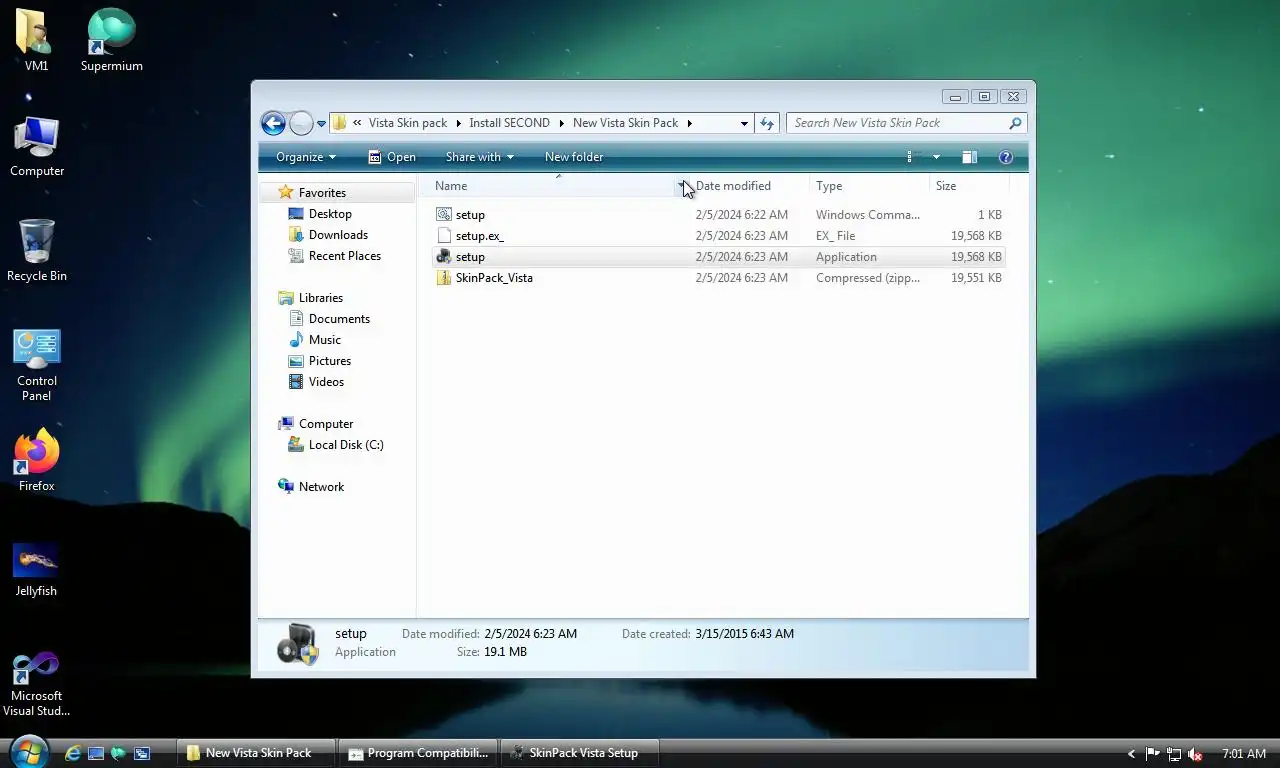
Task: Sort files by Date modified column
Action: [733, 186]
